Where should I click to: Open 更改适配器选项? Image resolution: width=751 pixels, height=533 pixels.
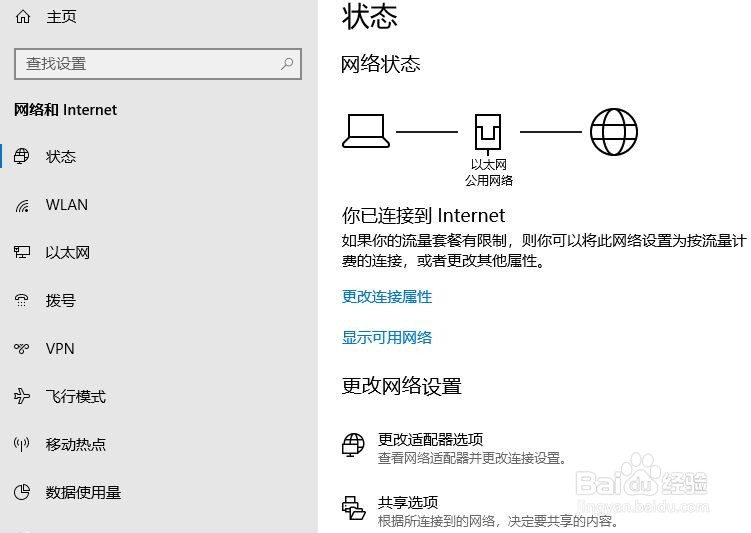(431, 439)
